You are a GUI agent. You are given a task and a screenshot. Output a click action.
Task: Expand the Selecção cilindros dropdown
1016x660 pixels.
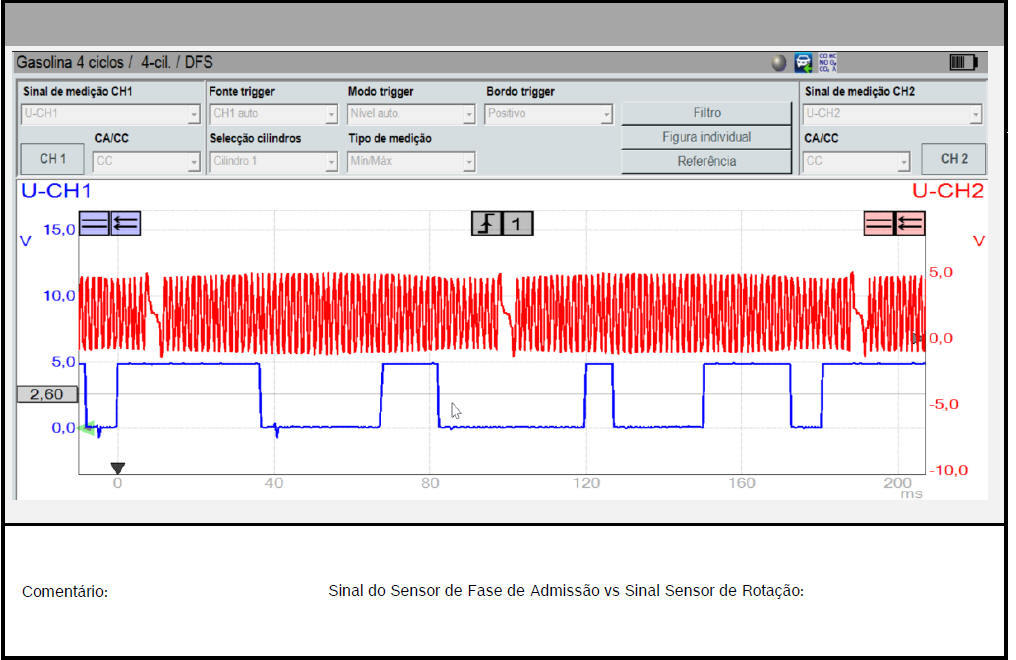(274, 161)
